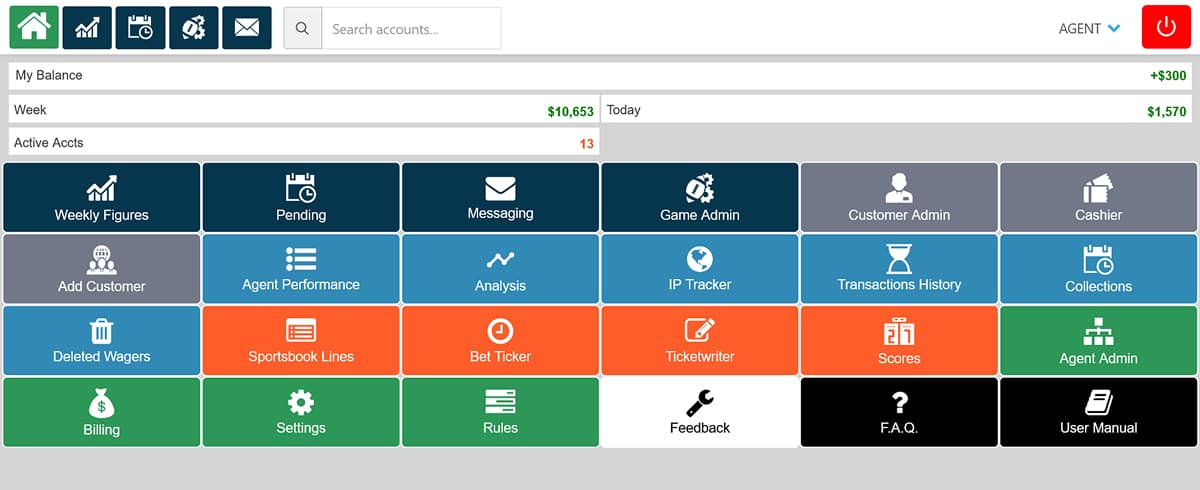Focus the Search accounts field

point(410,29)
